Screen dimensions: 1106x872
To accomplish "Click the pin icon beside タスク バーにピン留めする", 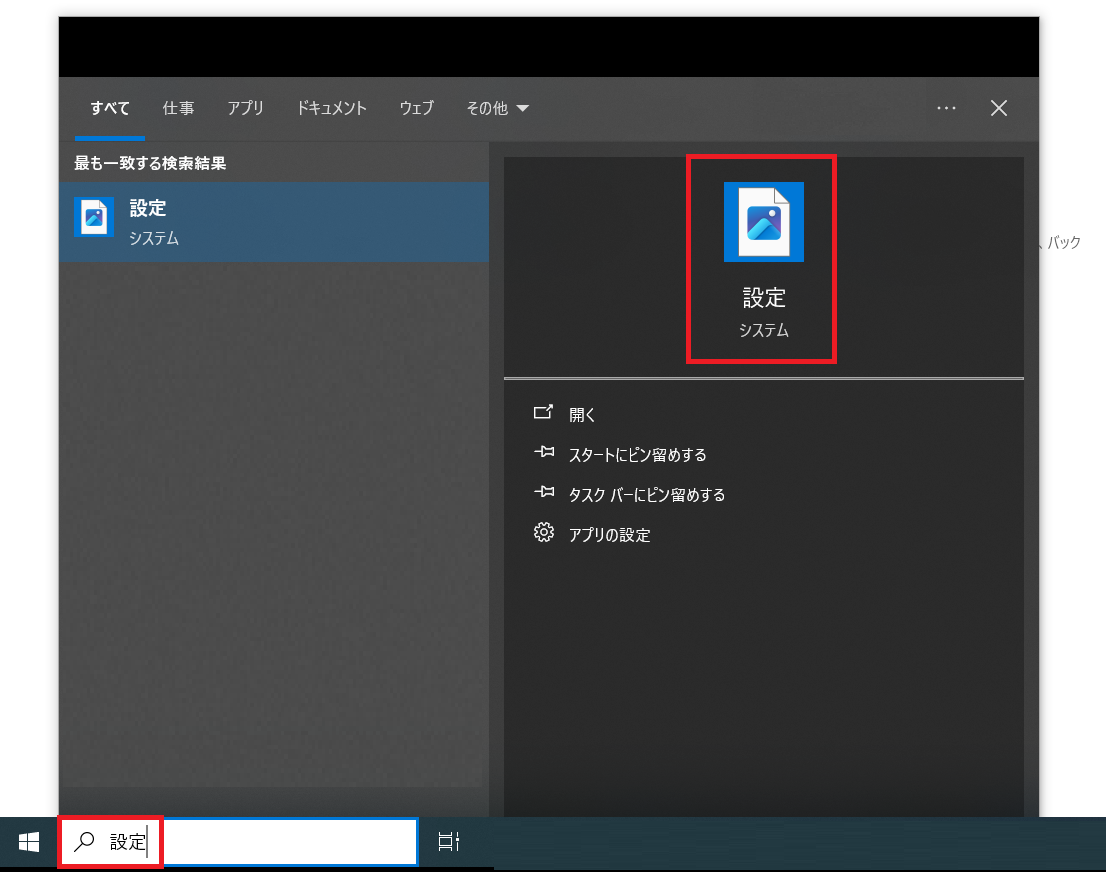I will (544, 492).
